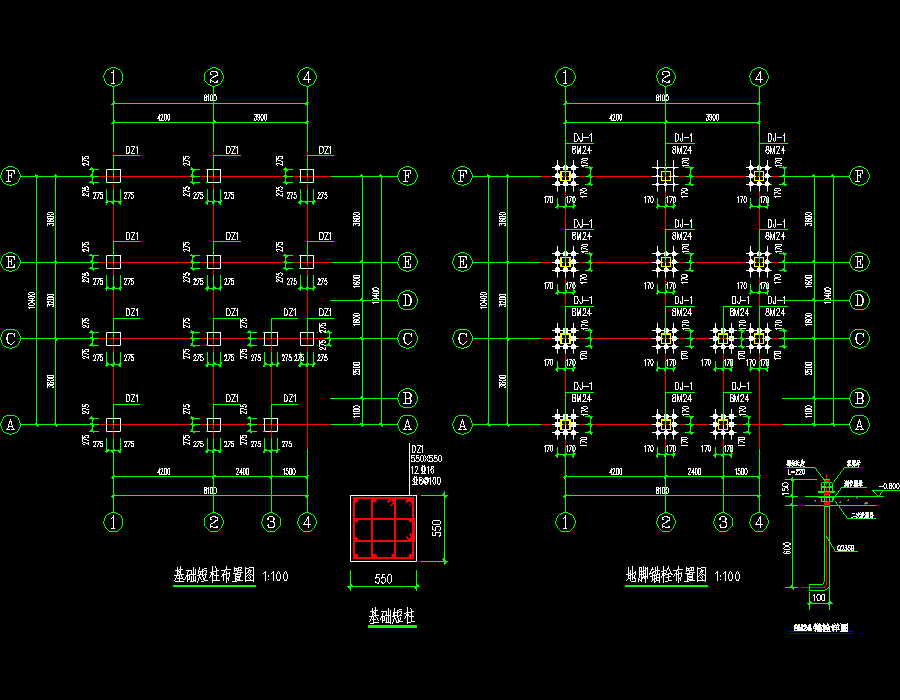Viewport: 900px width, 700px height.
Task: Select the 550 horizontal dimension under column section
Action: click(x=383, y=578)
